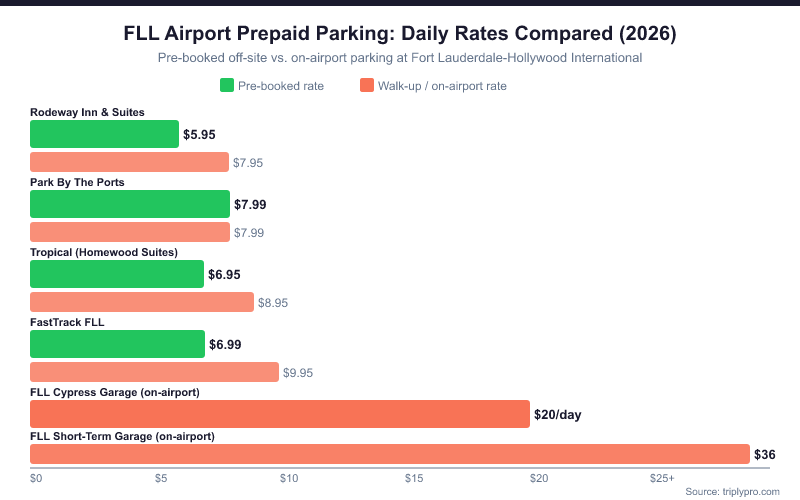Click the $10 axis tick label
The image size is (800, 500).
288,478
